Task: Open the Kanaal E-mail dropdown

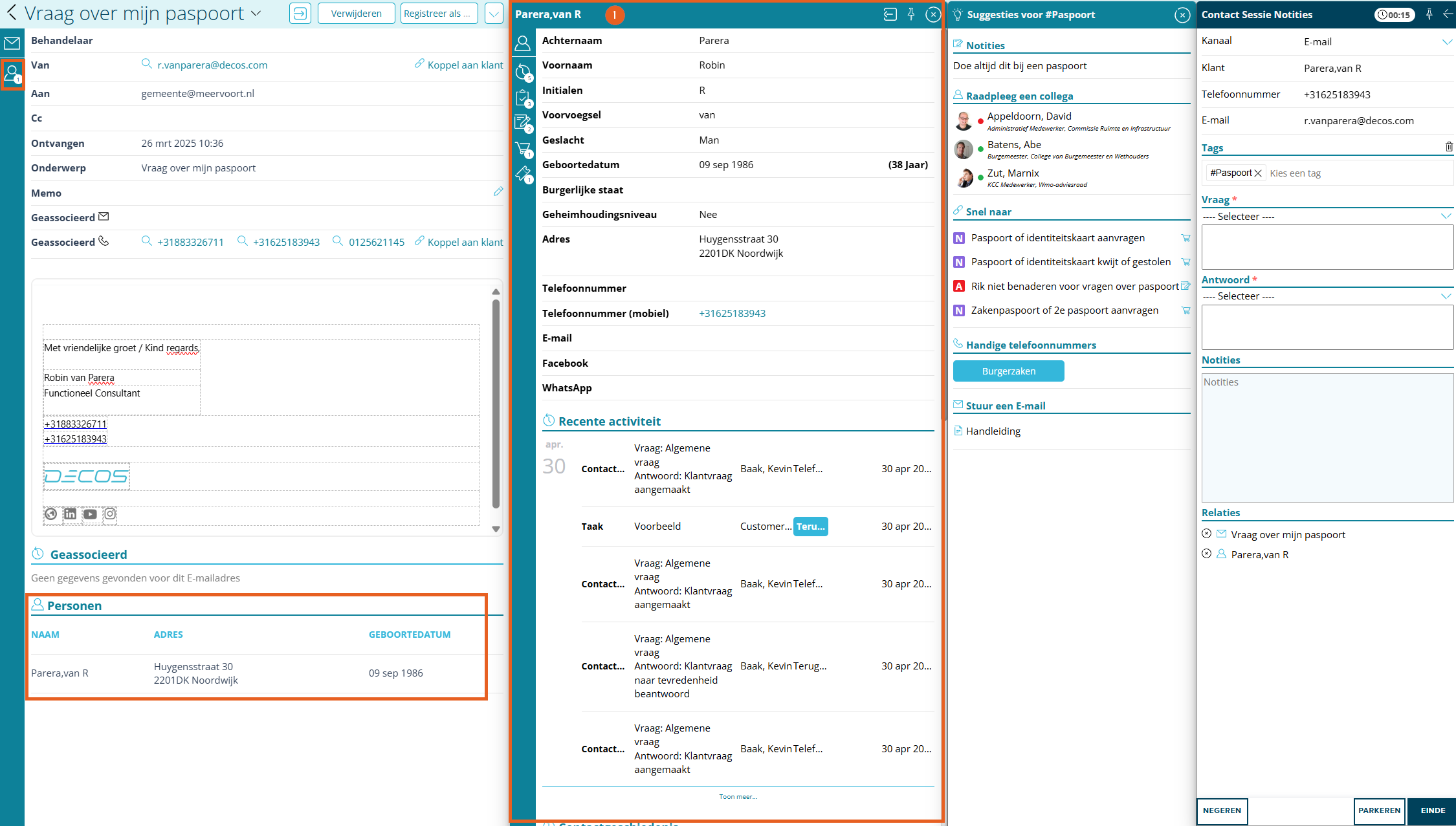Action: (1447, 42)
